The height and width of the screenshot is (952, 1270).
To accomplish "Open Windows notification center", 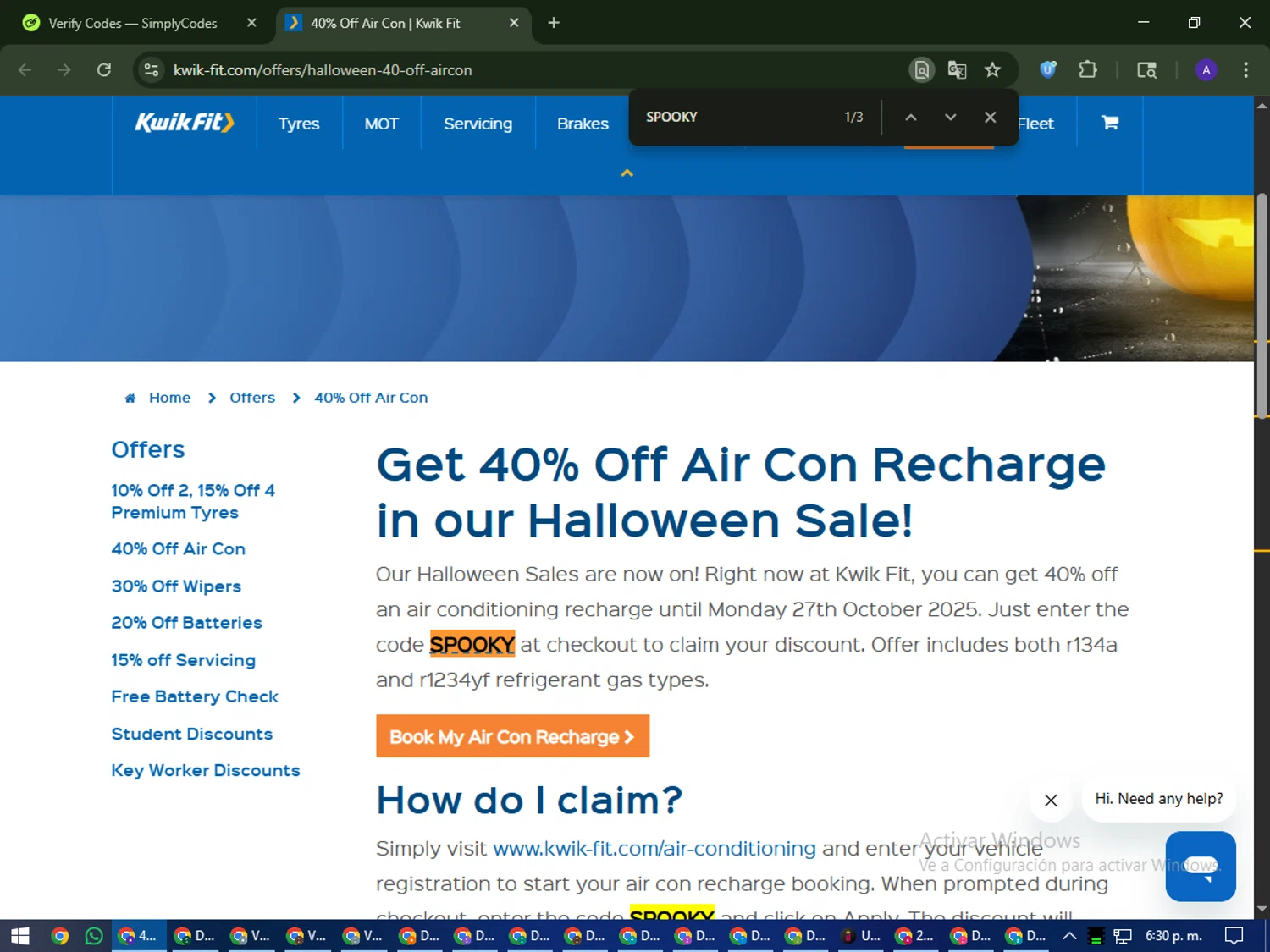I will click(1234, 936).
